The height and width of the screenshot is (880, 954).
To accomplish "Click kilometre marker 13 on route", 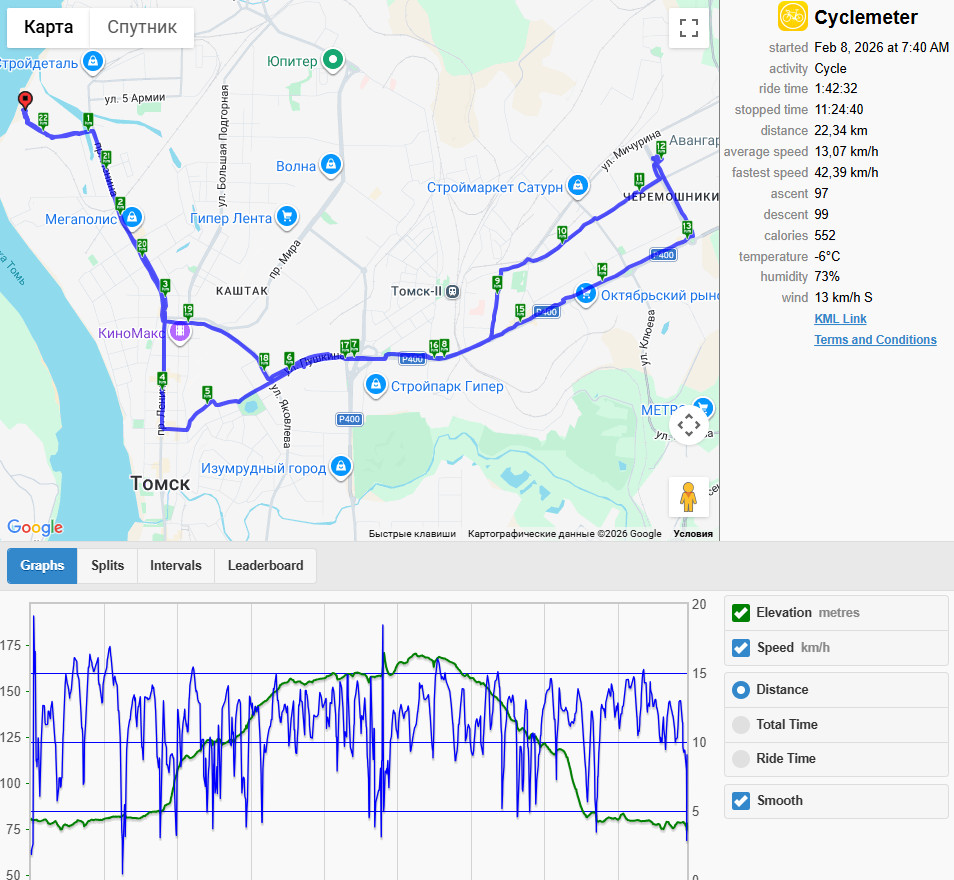I will pos(687,229).
